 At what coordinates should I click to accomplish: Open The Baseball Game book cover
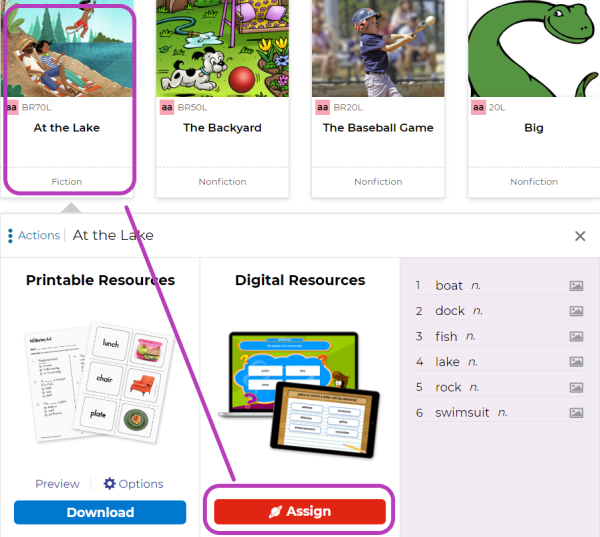(378, 48)
